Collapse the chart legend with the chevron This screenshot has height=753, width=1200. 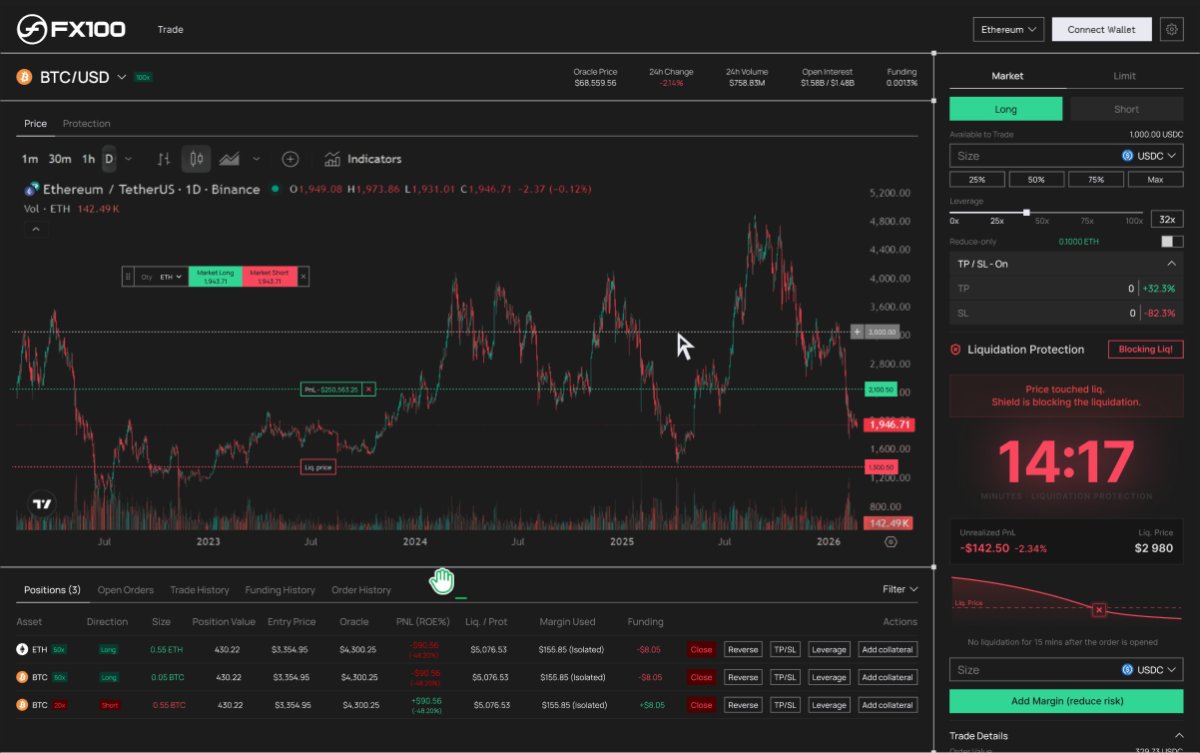point(35,230)
